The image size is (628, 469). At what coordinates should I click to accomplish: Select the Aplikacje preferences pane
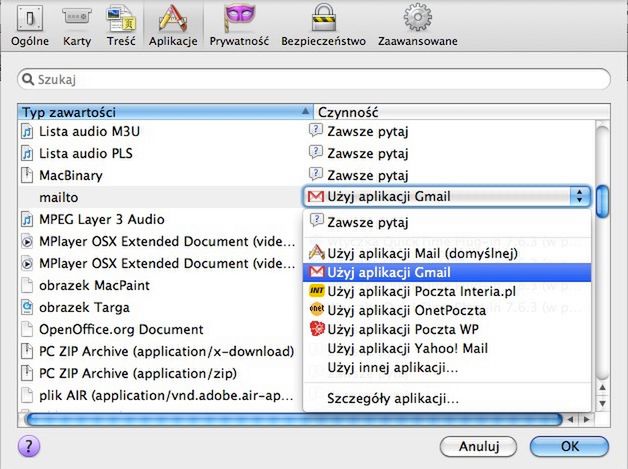pyautogui.click(x=173, y=26)
